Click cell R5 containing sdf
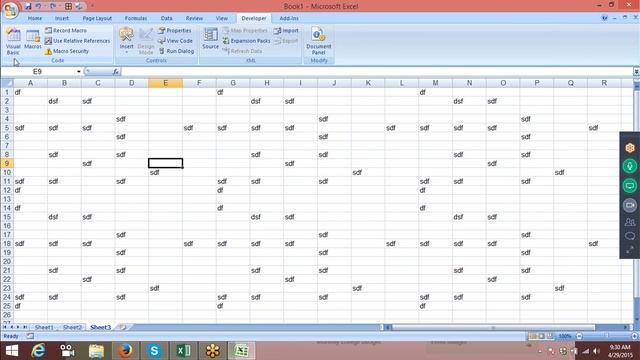Screen dimensions: 640x360 point(604,128)
